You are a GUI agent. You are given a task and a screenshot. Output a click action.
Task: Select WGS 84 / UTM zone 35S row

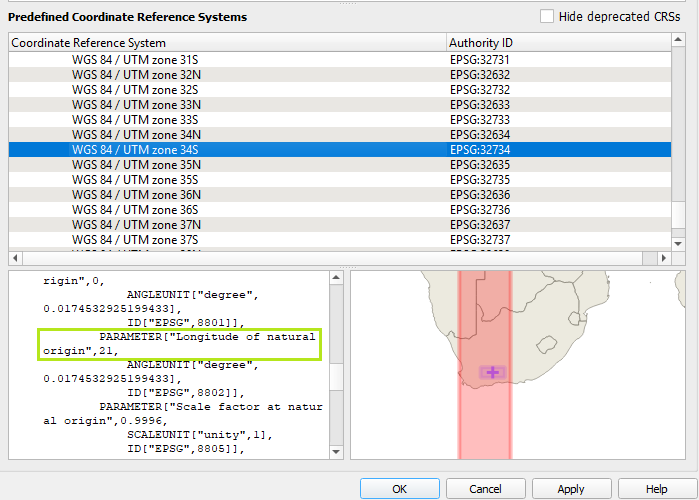tap(340, 180)
